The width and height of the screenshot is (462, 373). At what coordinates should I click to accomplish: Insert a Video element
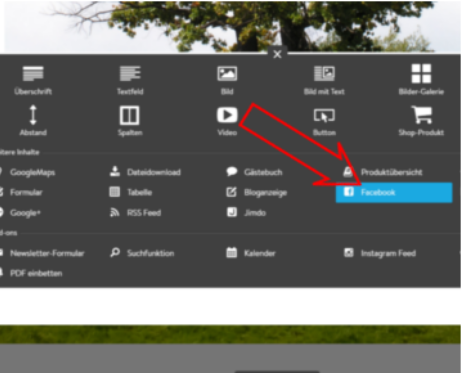click(x=227, y=121)
